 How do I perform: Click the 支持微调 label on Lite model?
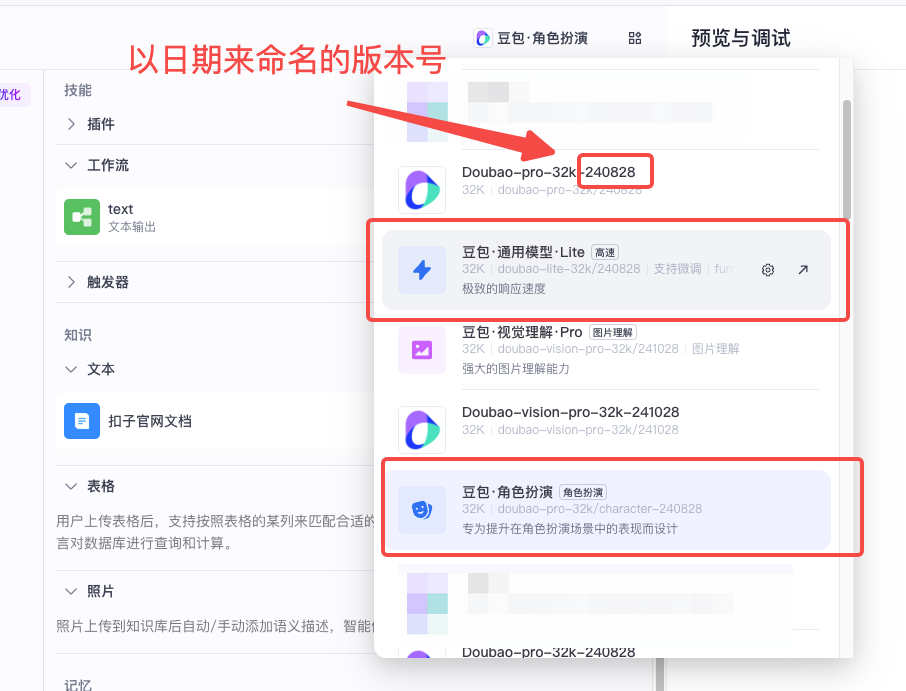tap(677, 269)
